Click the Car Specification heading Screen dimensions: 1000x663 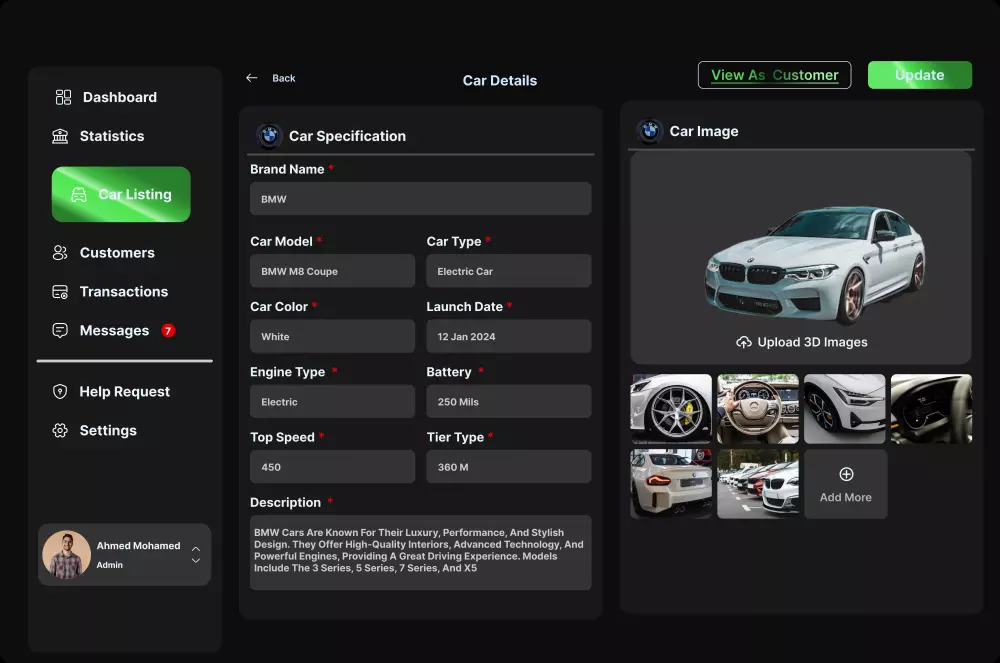(348, 136)
